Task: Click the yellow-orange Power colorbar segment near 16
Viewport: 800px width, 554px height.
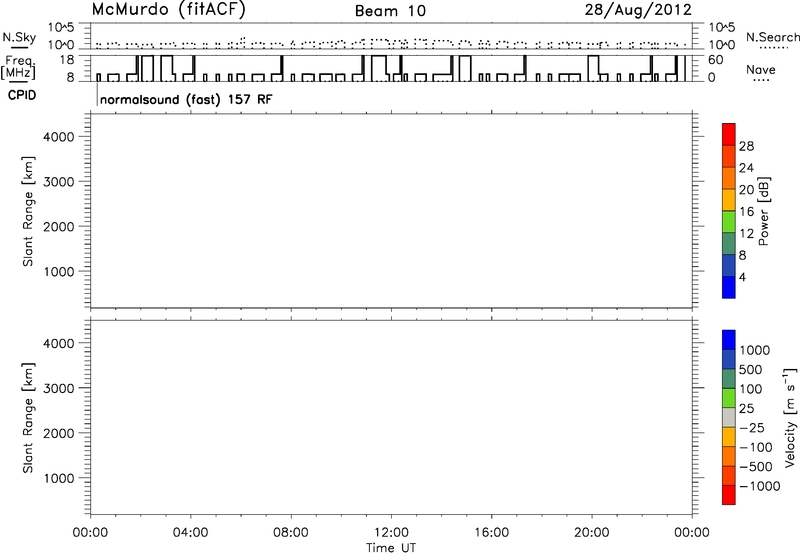Action: click(729, 199)
